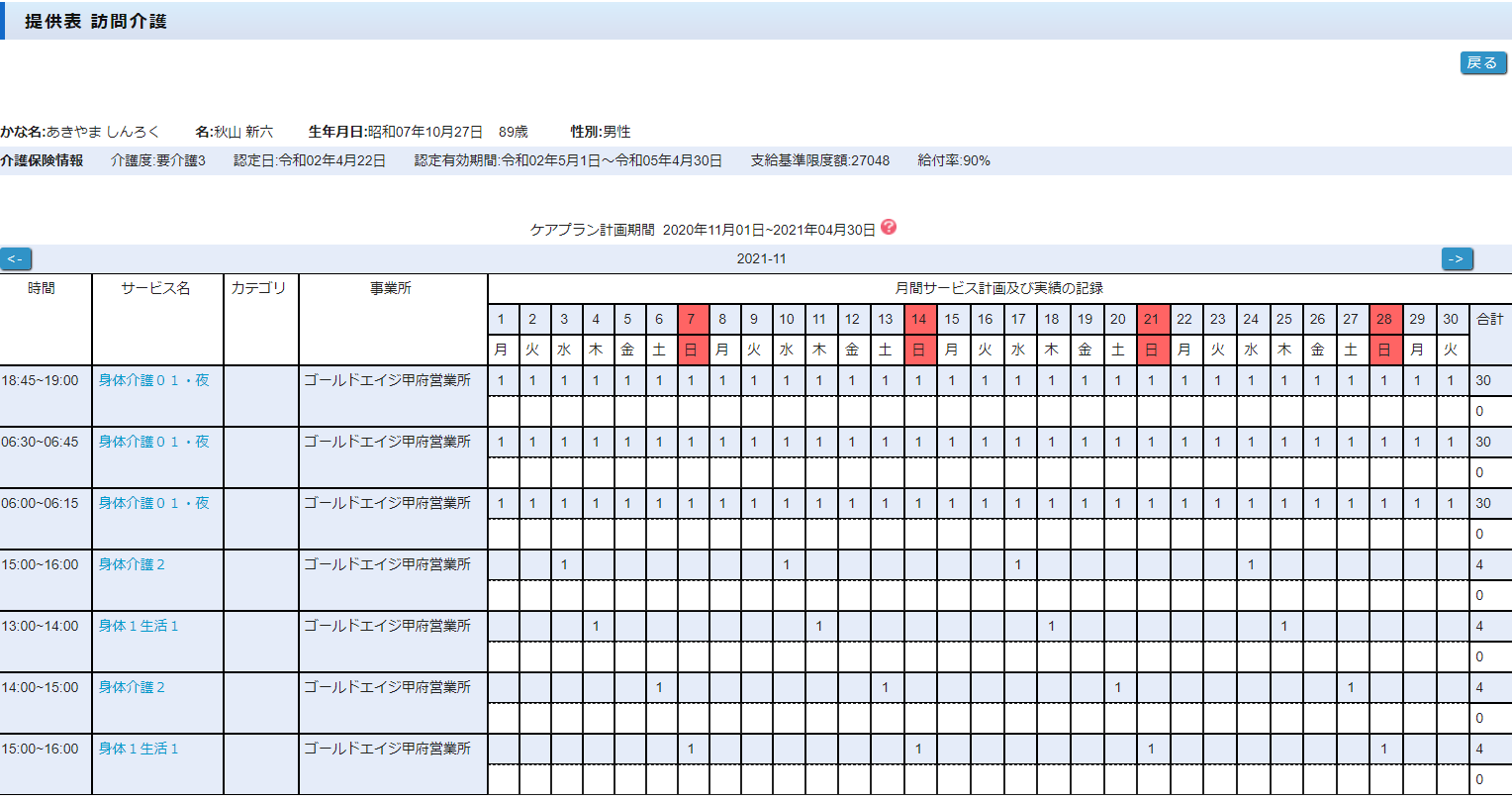The image size is (1512, 802).
Task: Click the サービス名 column header
Action: (x=156, y=289)
